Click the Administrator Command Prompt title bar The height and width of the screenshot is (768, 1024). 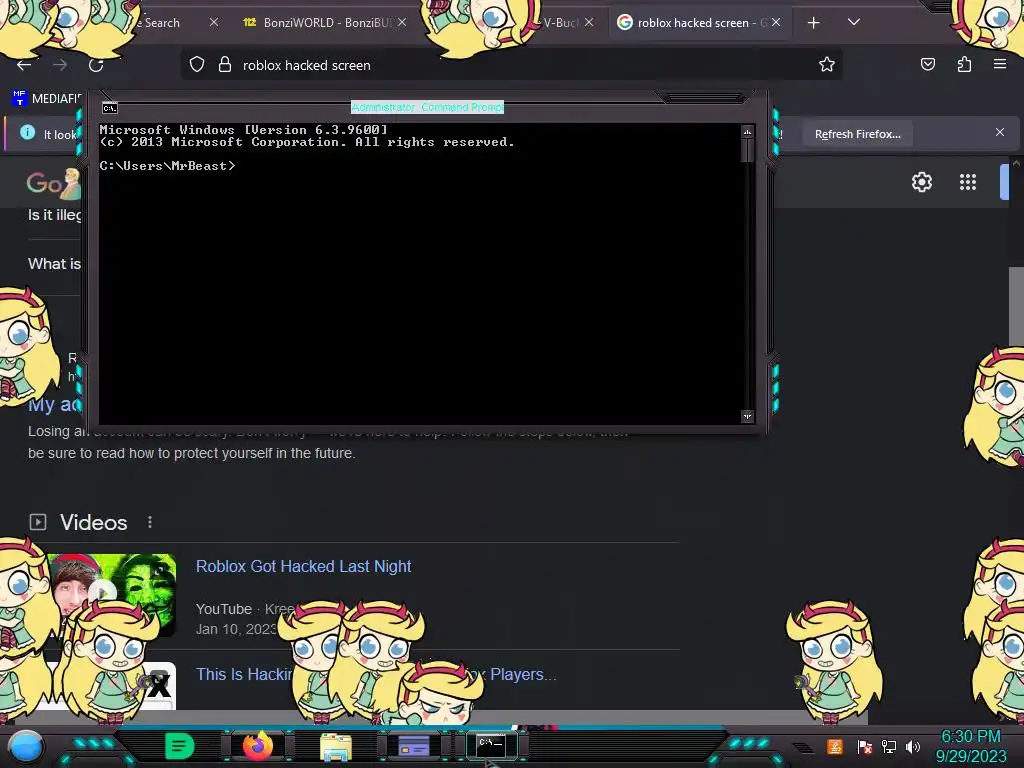428,107
